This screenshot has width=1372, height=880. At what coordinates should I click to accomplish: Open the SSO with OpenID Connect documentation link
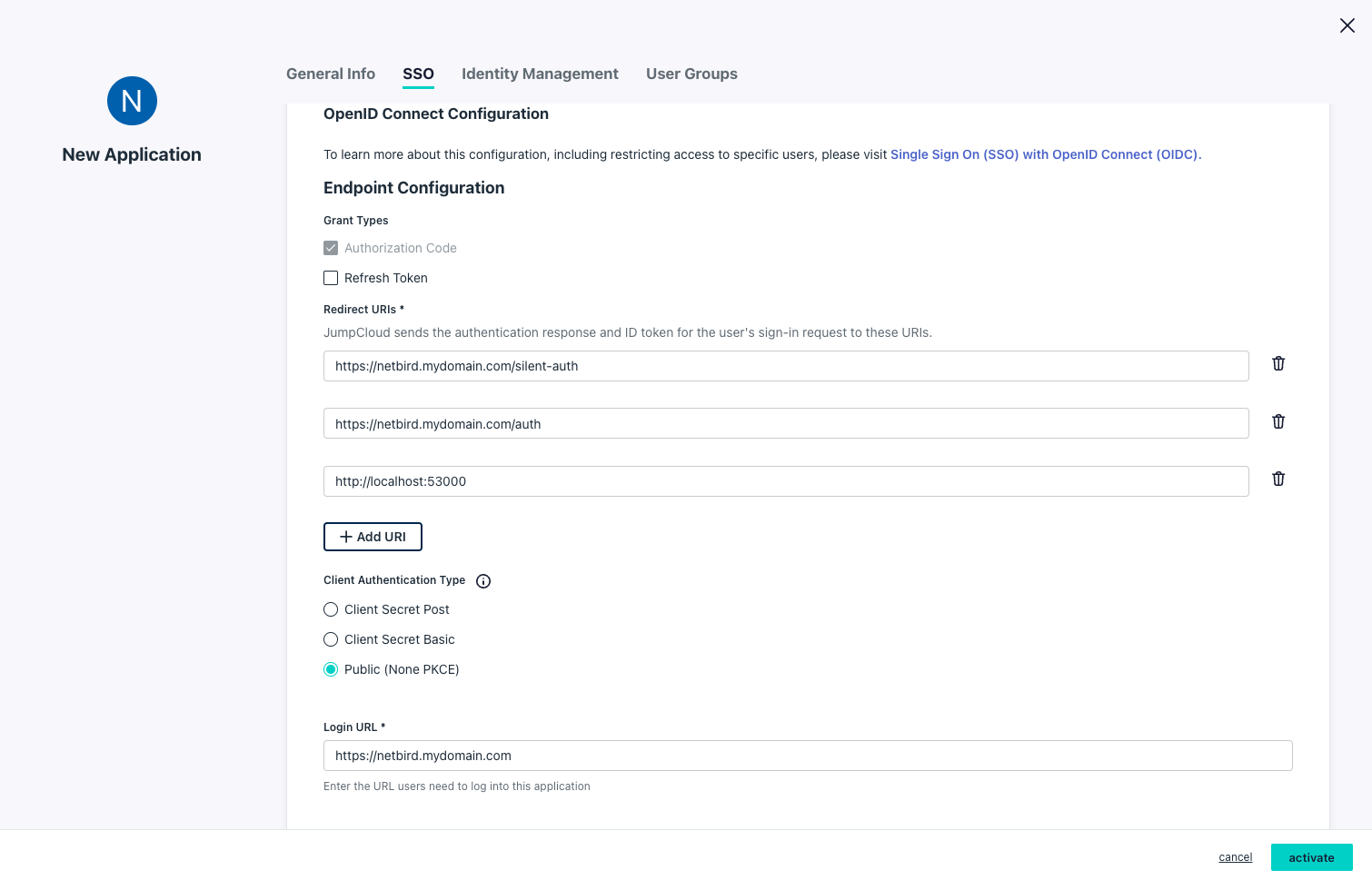click(x=1045, y=154)
